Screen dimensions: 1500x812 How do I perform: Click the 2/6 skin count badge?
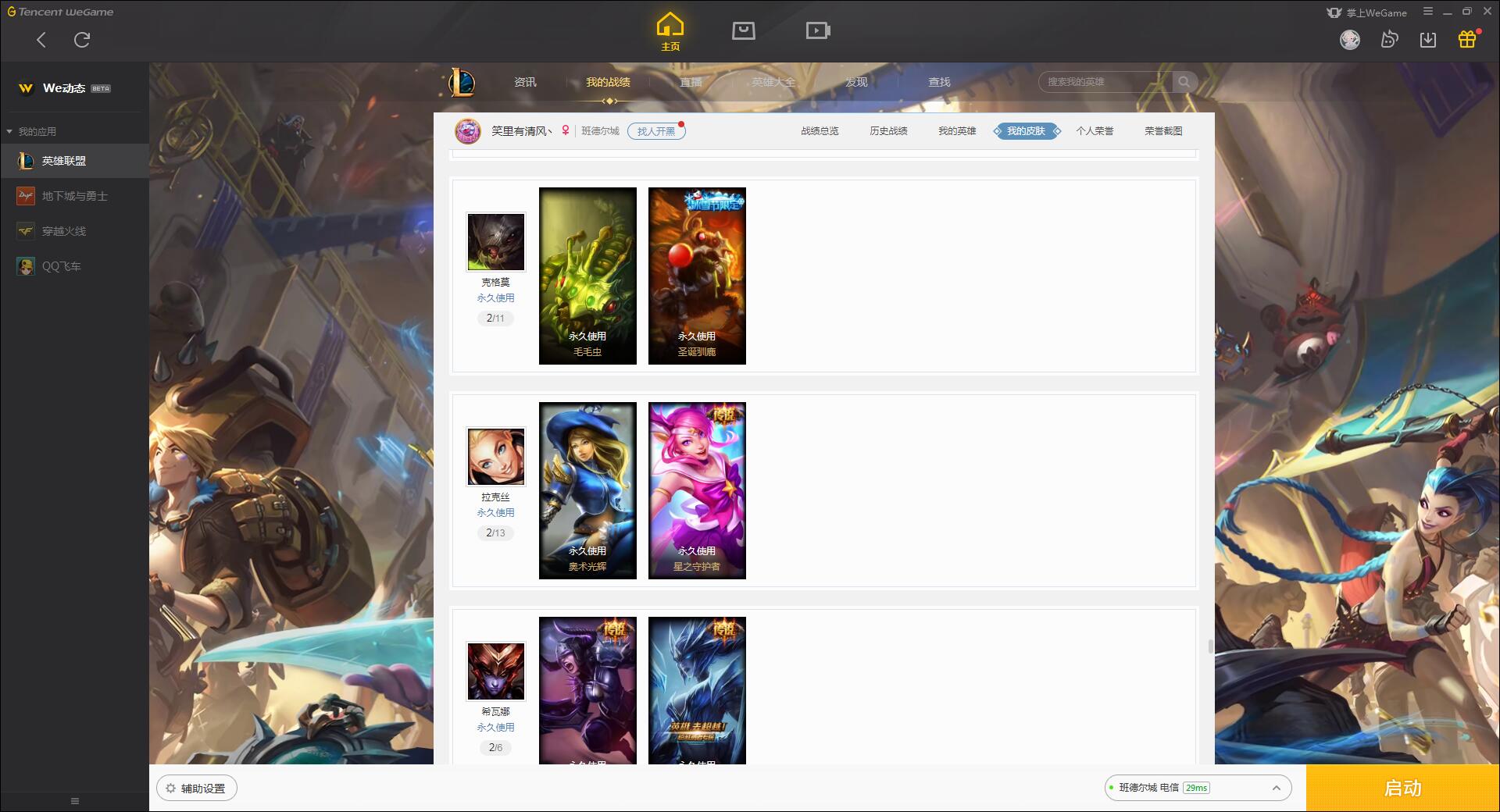pos(495,747)
